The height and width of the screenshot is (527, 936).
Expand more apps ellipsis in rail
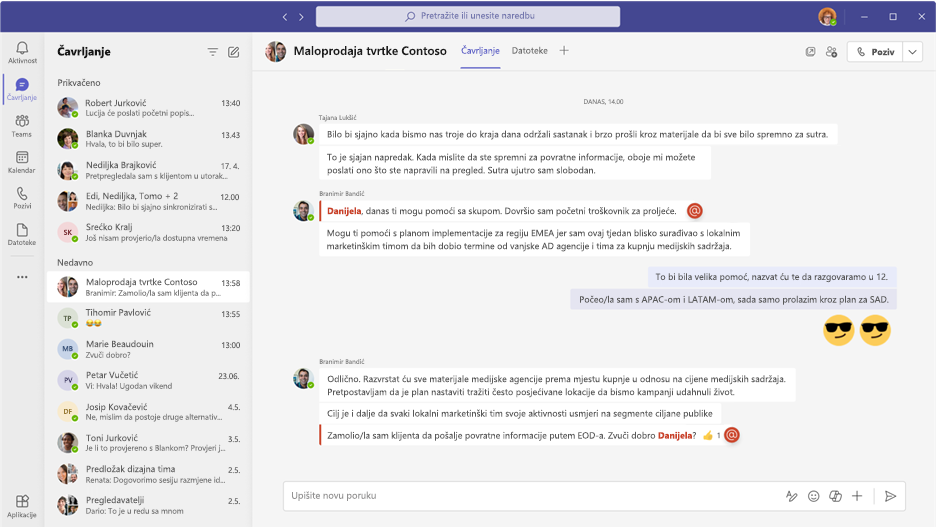coord(22,277)
